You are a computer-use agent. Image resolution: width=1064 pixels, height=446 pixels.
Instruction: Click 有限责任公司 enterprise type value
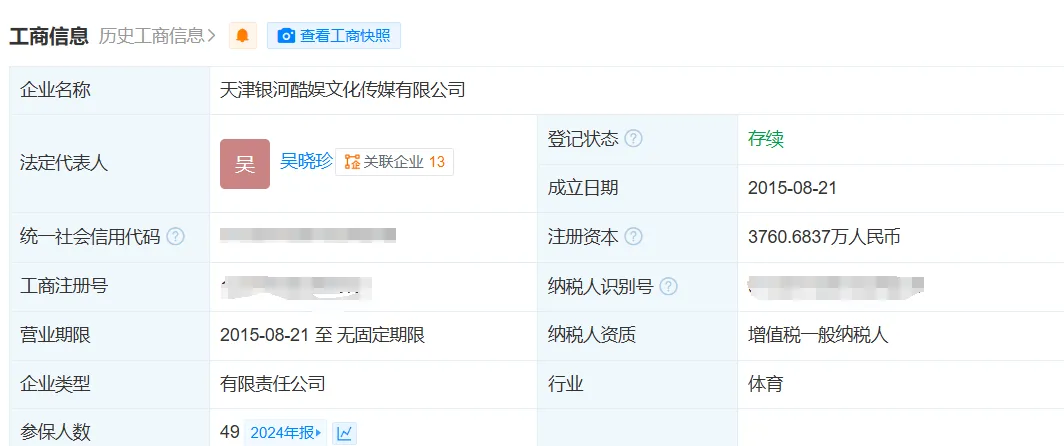[273, 384]
